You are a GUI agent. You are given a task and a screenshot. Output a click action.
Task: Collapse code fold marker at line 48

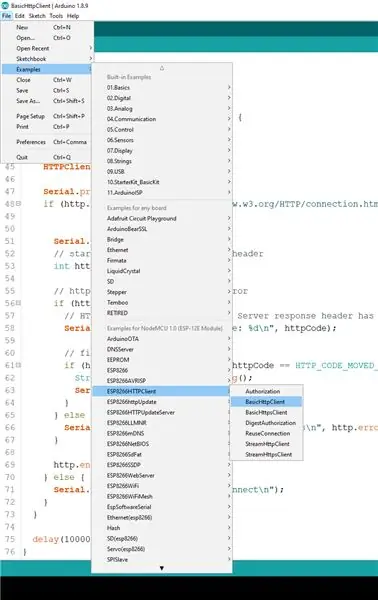click(18, 204)
